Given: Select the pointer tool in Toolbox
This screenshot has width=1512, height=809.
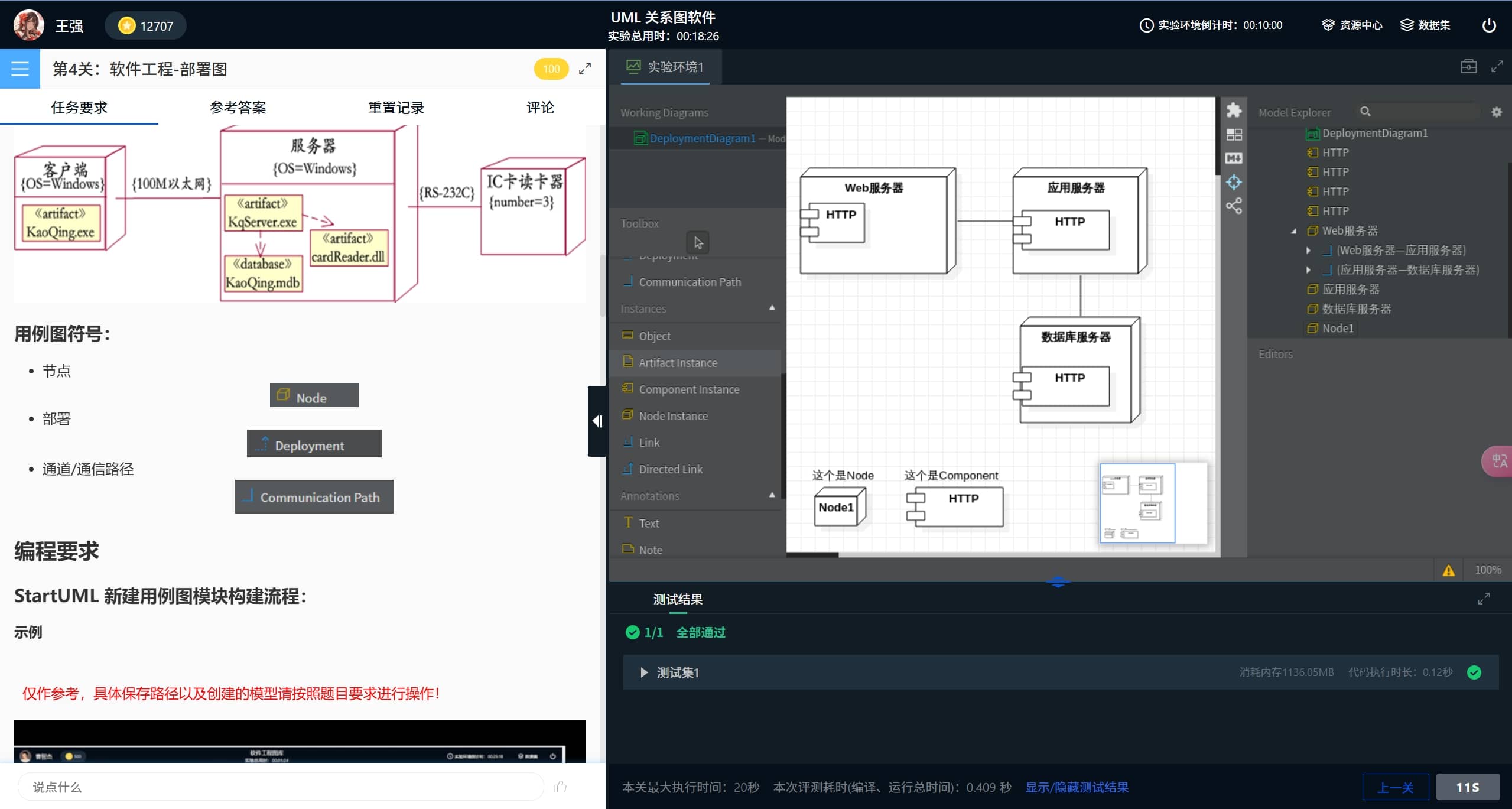Looking at the screenshot, I should click(x=698, y=242).
